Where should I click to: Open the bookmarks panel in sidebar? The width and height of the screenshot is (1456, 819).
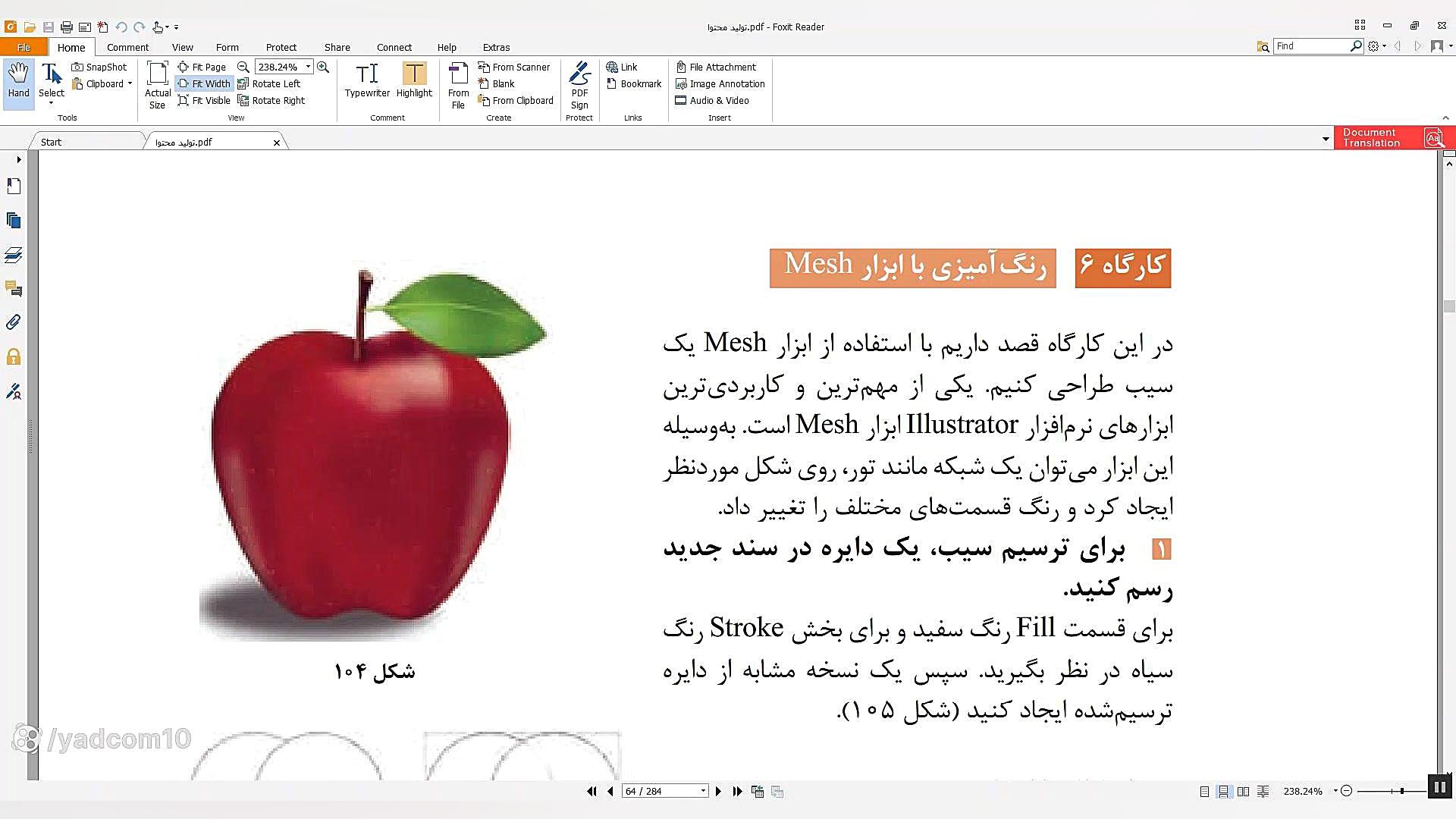(14, 186)
